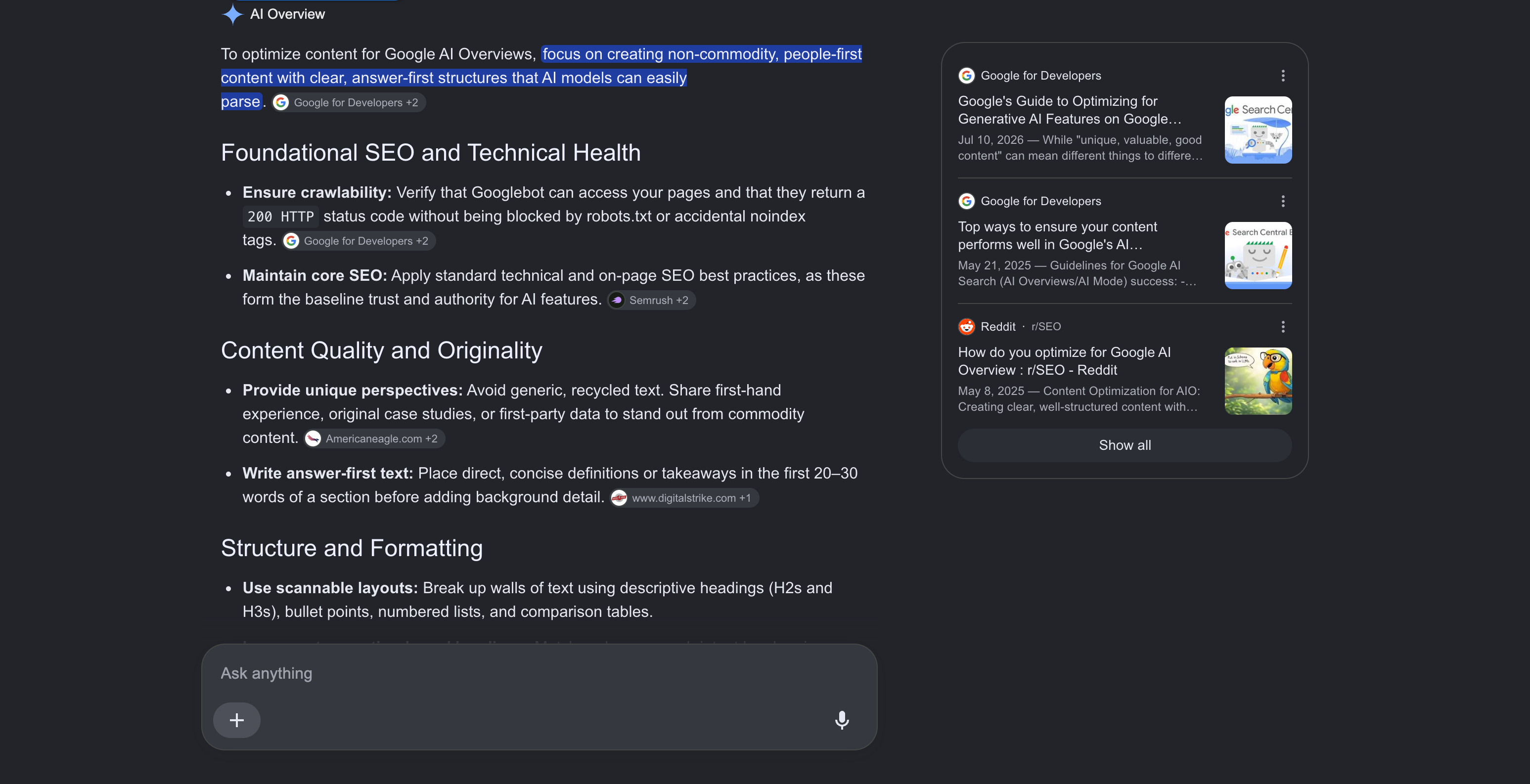Viewport: 1530px width, 784px height.
Task: Open Google for Developers +2 citation after 'parse'
Action: 349,102
